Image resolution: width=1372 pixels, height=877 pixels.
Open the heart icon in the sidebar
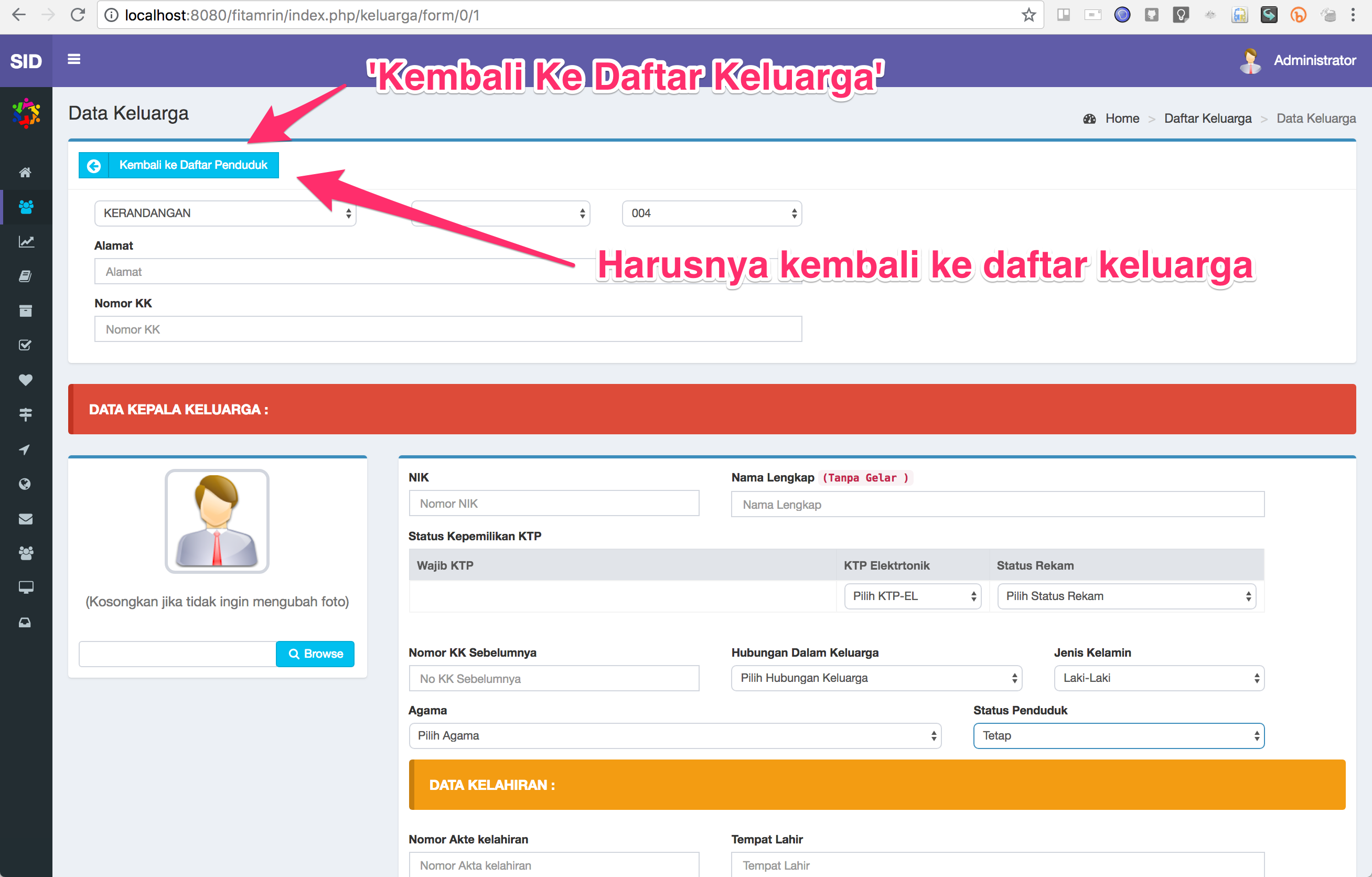pos(26,380)
